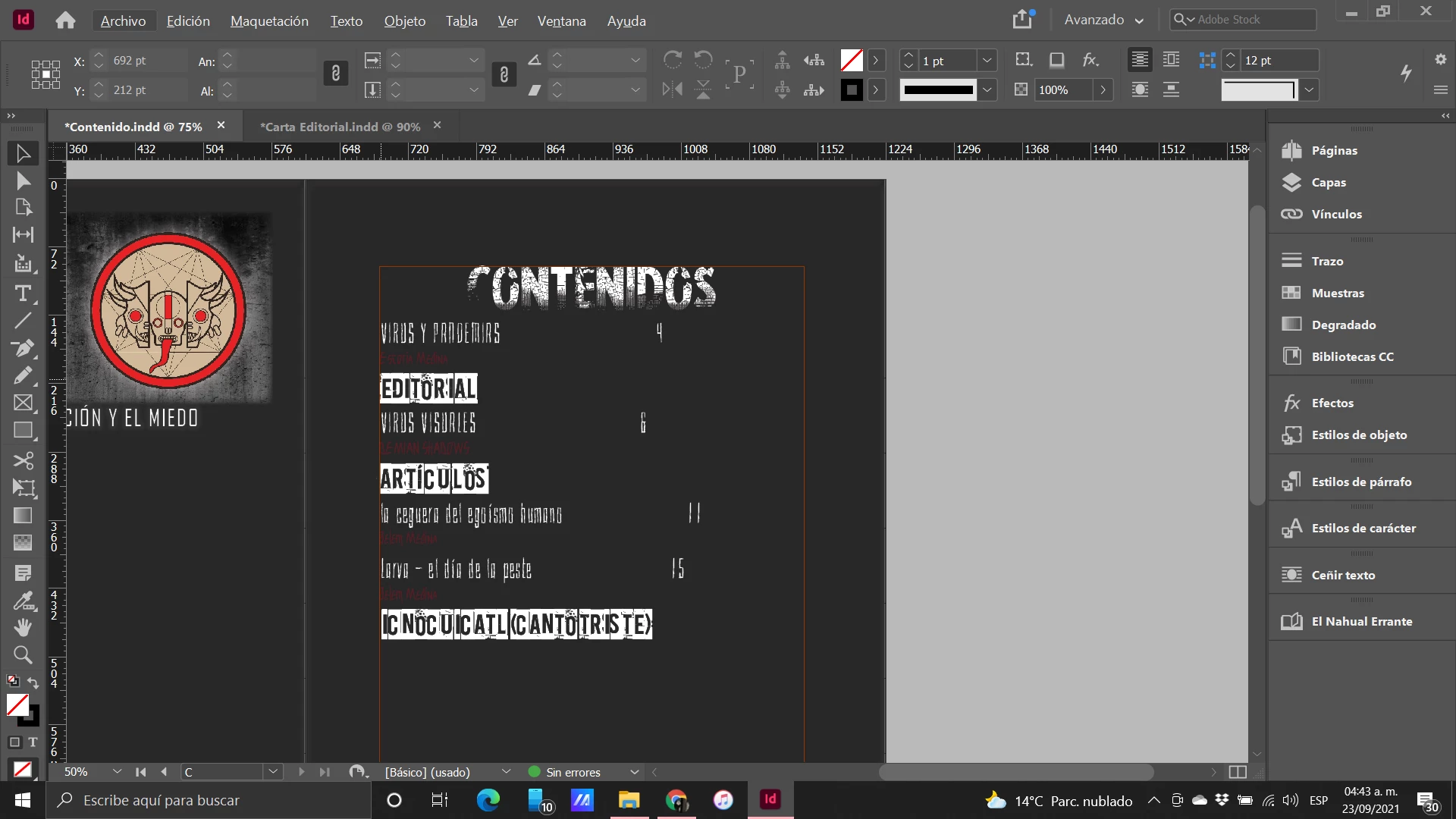Select the Direct Selection tool
1456x819 pixels.
click(x=23, y=180)
